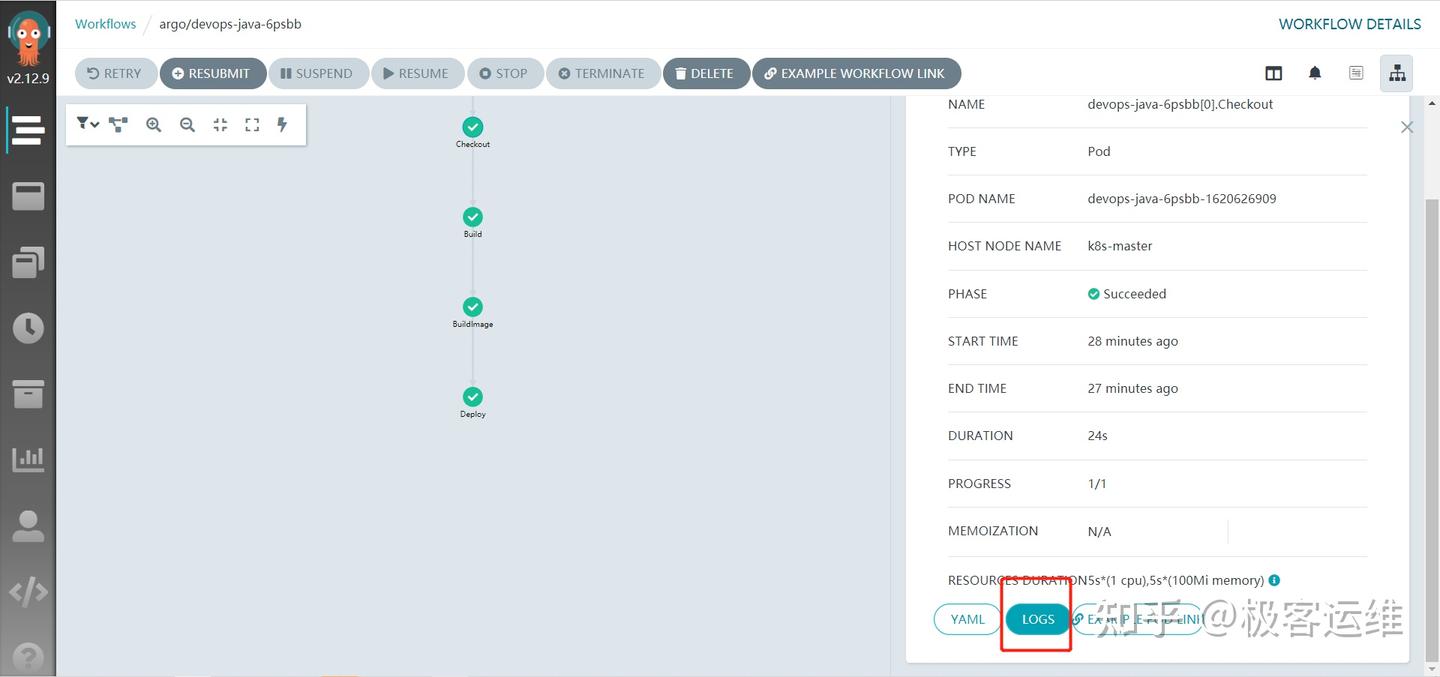The height and width of the screenshot is (677, 1440).
Task: Toggle fast rendering with lightning icon
Action: [x=282, y=124]
